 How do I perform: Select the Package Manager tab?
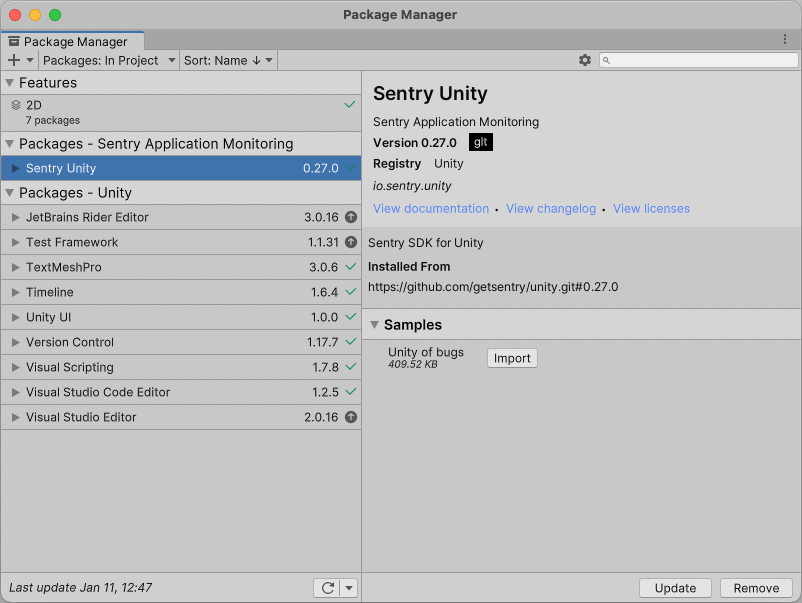[73, 41]
